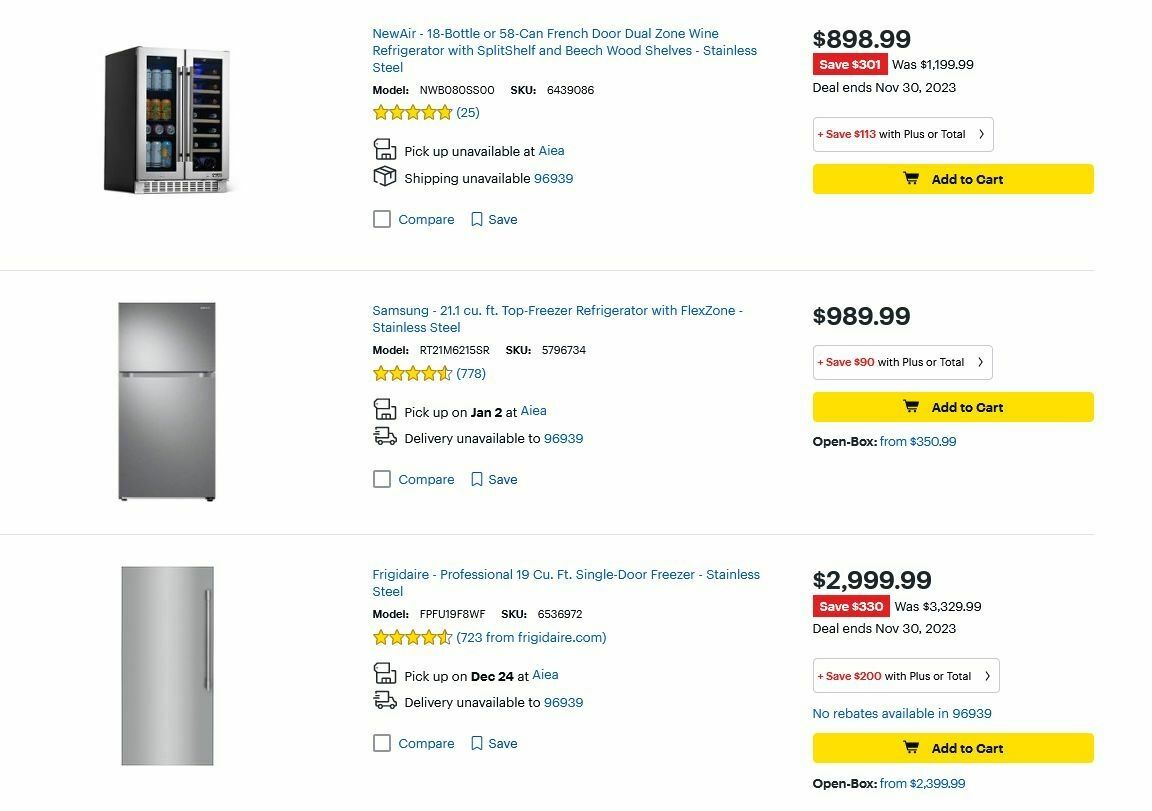Enable Compare for the NewAir wine refrigerator
The image size is (1152, 811).
(382, 219)
